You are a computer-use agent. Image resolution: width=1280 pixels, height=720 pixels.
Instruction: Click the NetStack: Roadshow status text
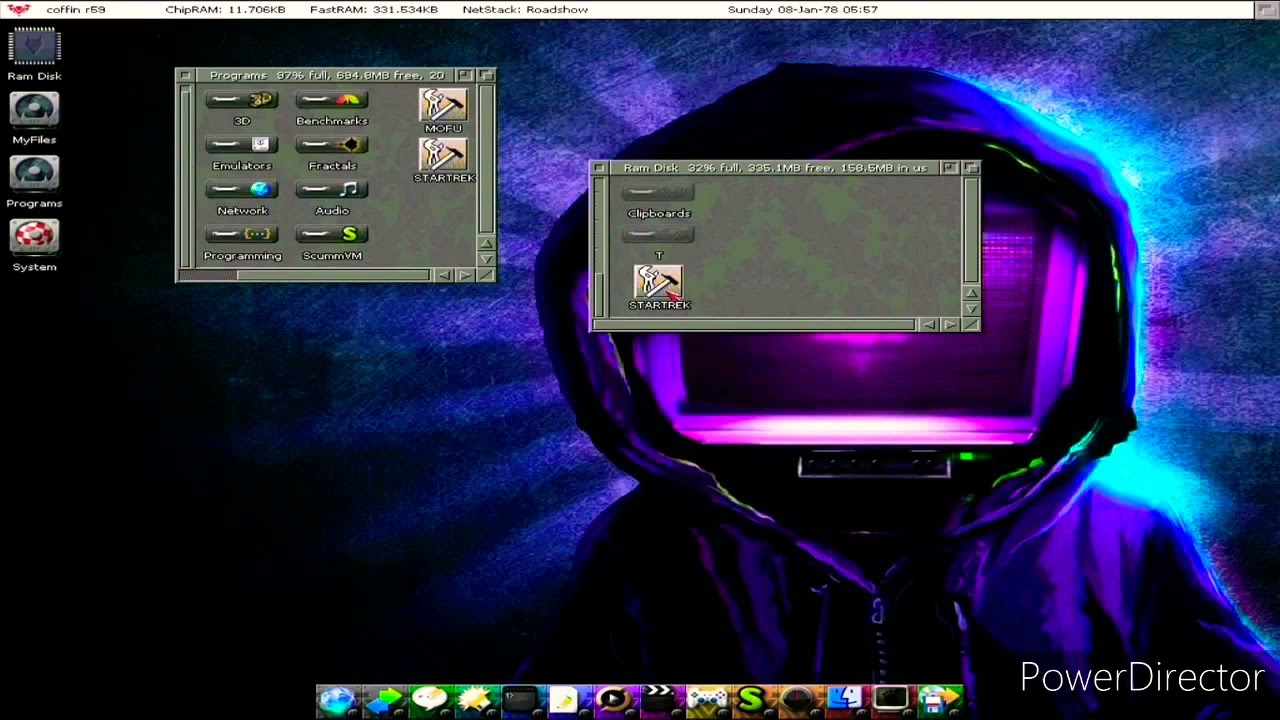[x=525, y=10]
